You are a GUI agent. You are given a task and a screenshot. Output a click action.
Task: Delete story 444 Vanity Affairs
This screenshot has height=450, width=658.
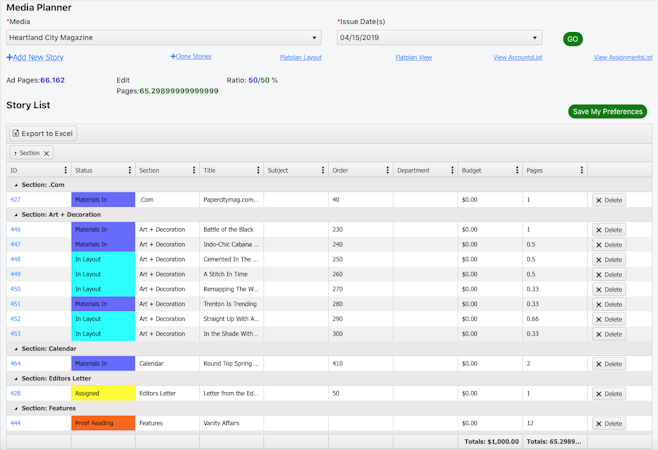608,424
